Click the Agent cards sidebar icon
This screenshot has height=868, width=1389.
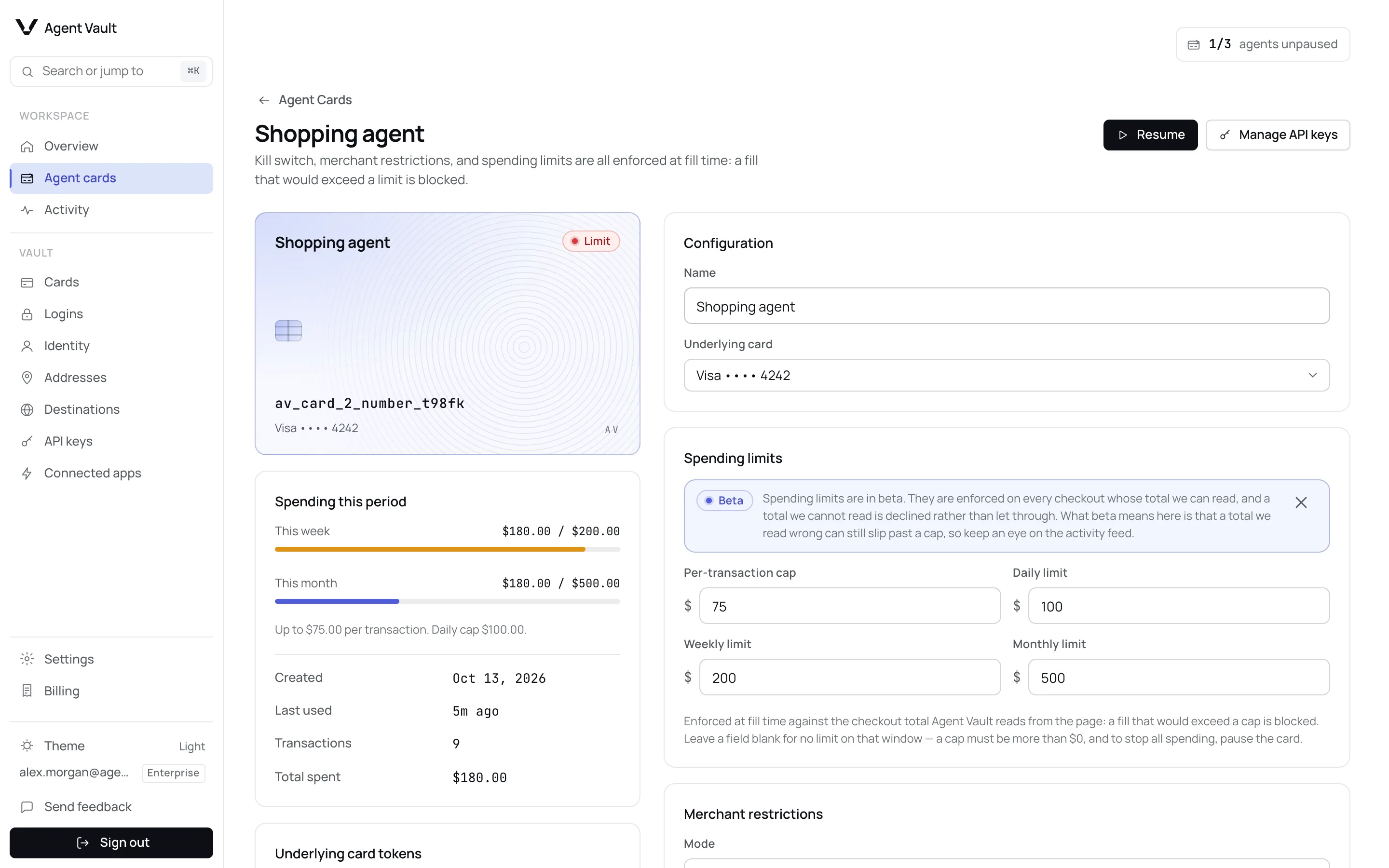coord(27,178)
